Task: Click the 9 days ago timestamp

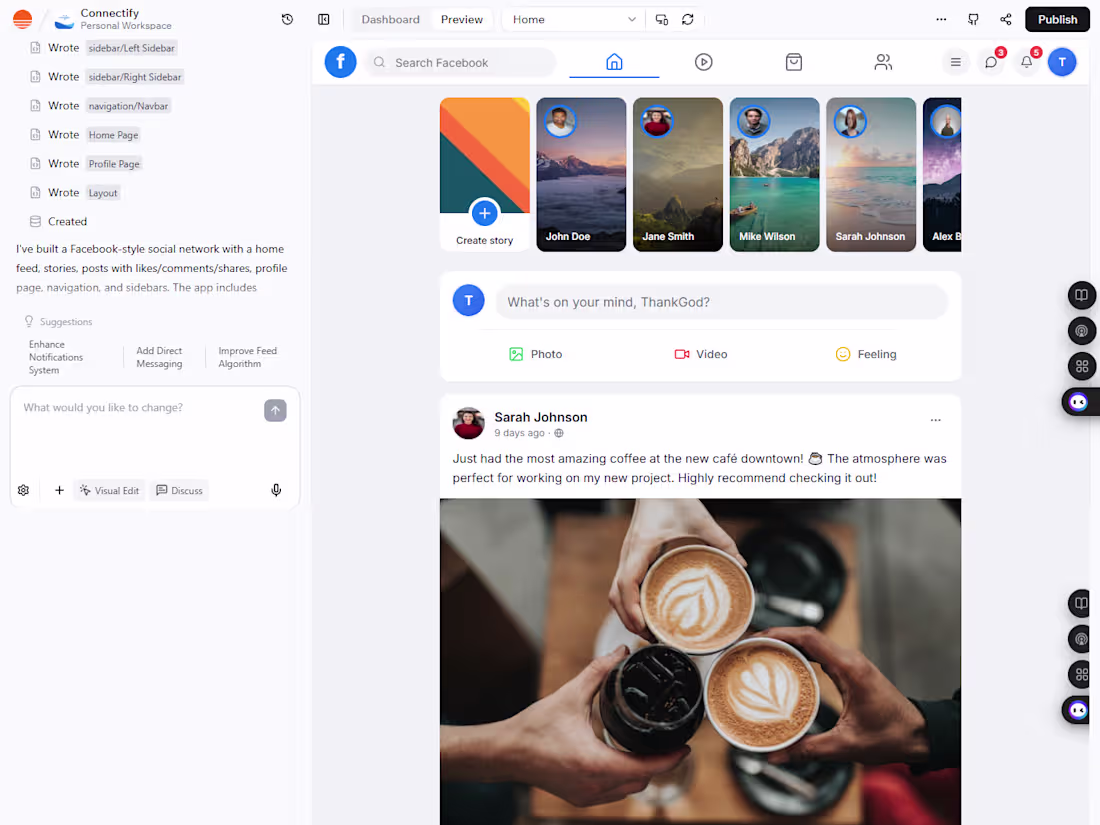Action: tap(519, 434)
